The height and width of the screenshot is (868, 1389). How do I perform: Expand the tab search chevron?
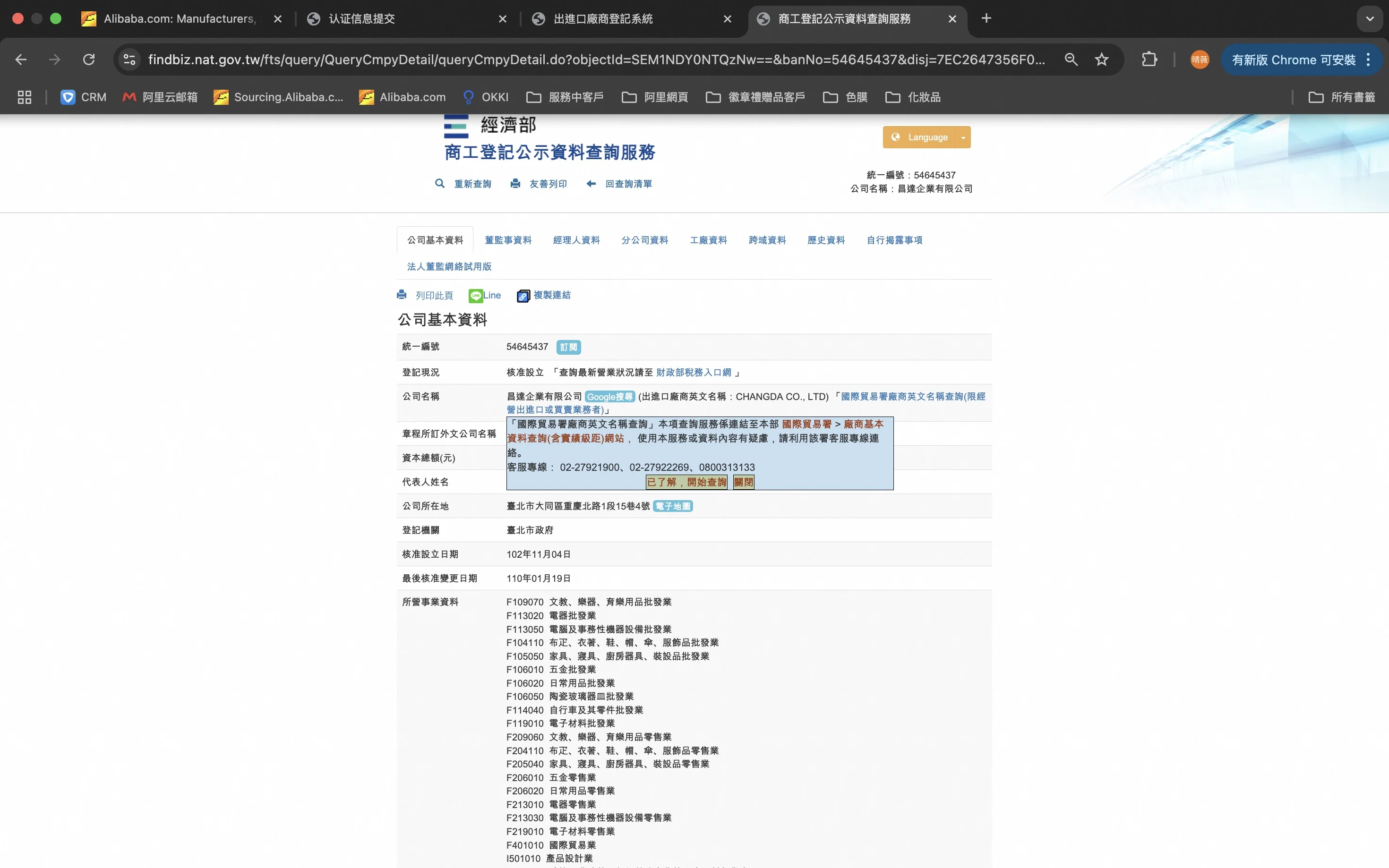tap(1370, 19)
